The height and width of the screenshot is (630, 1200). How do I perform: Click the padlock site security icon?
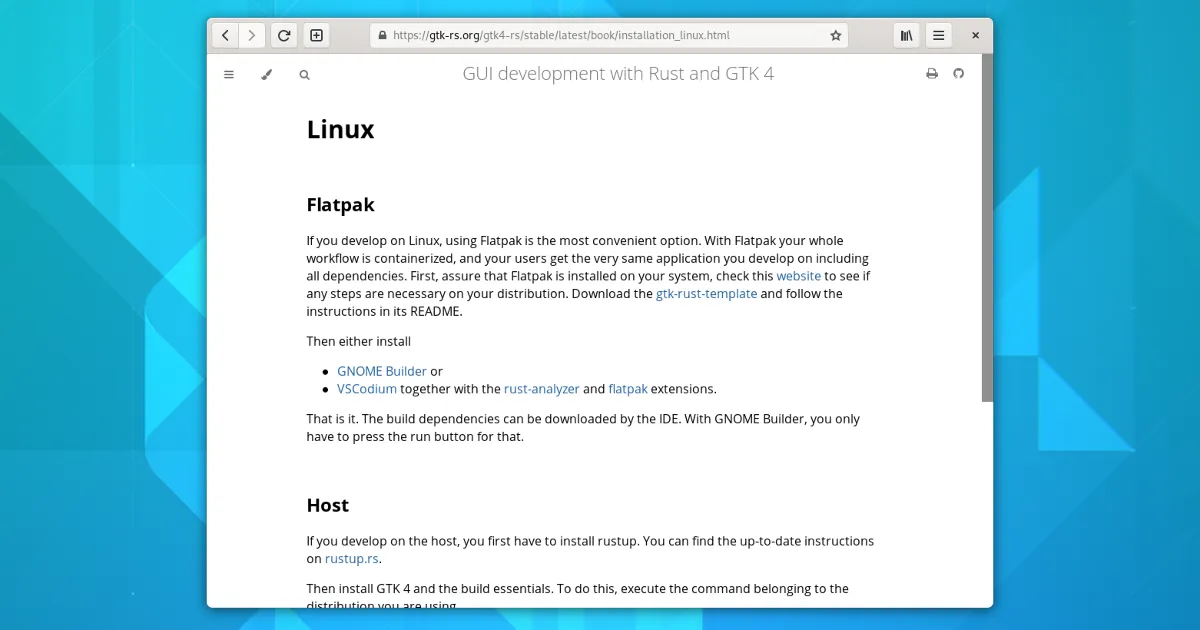click(x=382, y=35)
